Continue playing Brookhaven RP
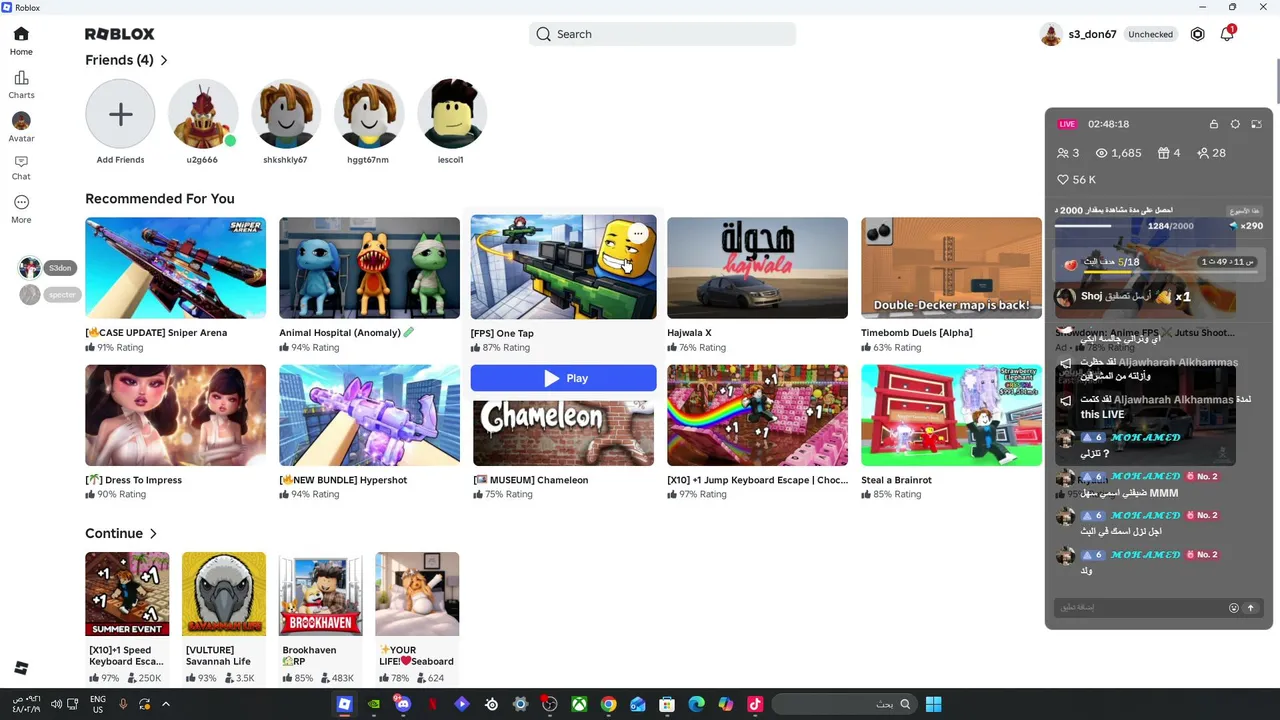 [x=320, y=594]
